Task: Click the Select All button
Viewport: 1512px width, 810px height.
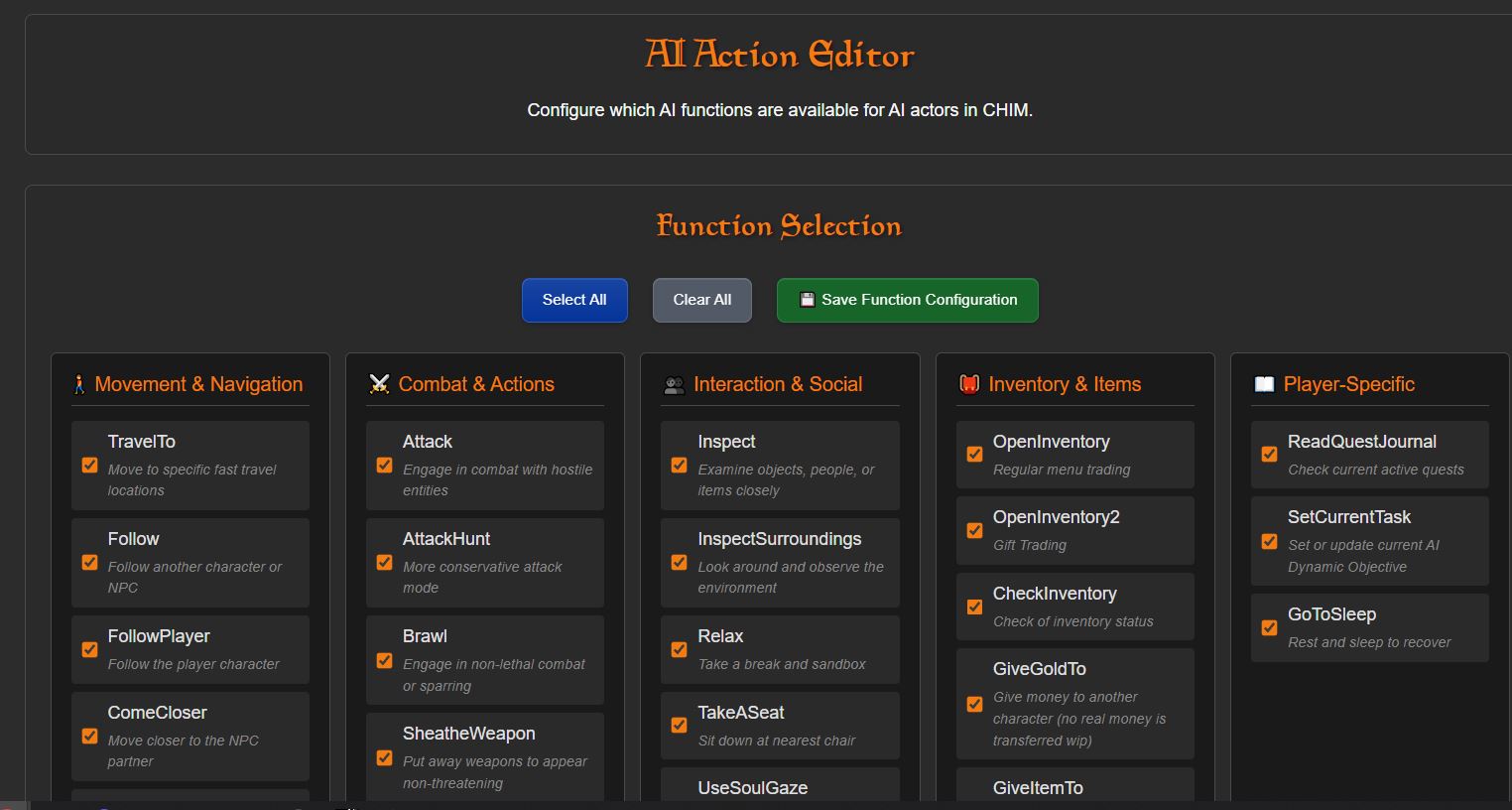Action: tap(574, 300)
